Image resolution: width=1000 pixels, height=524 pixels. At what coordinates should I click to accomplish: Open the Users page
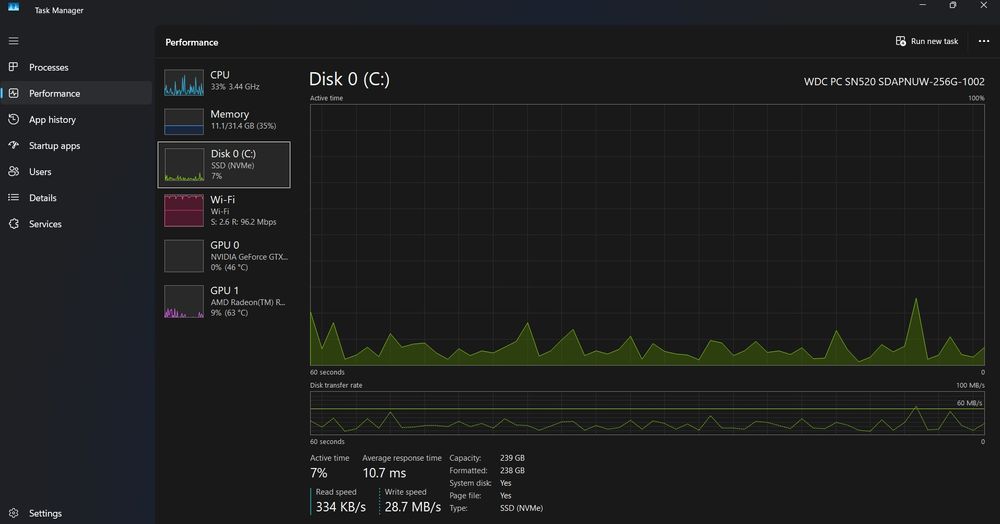tap(40, 171)
